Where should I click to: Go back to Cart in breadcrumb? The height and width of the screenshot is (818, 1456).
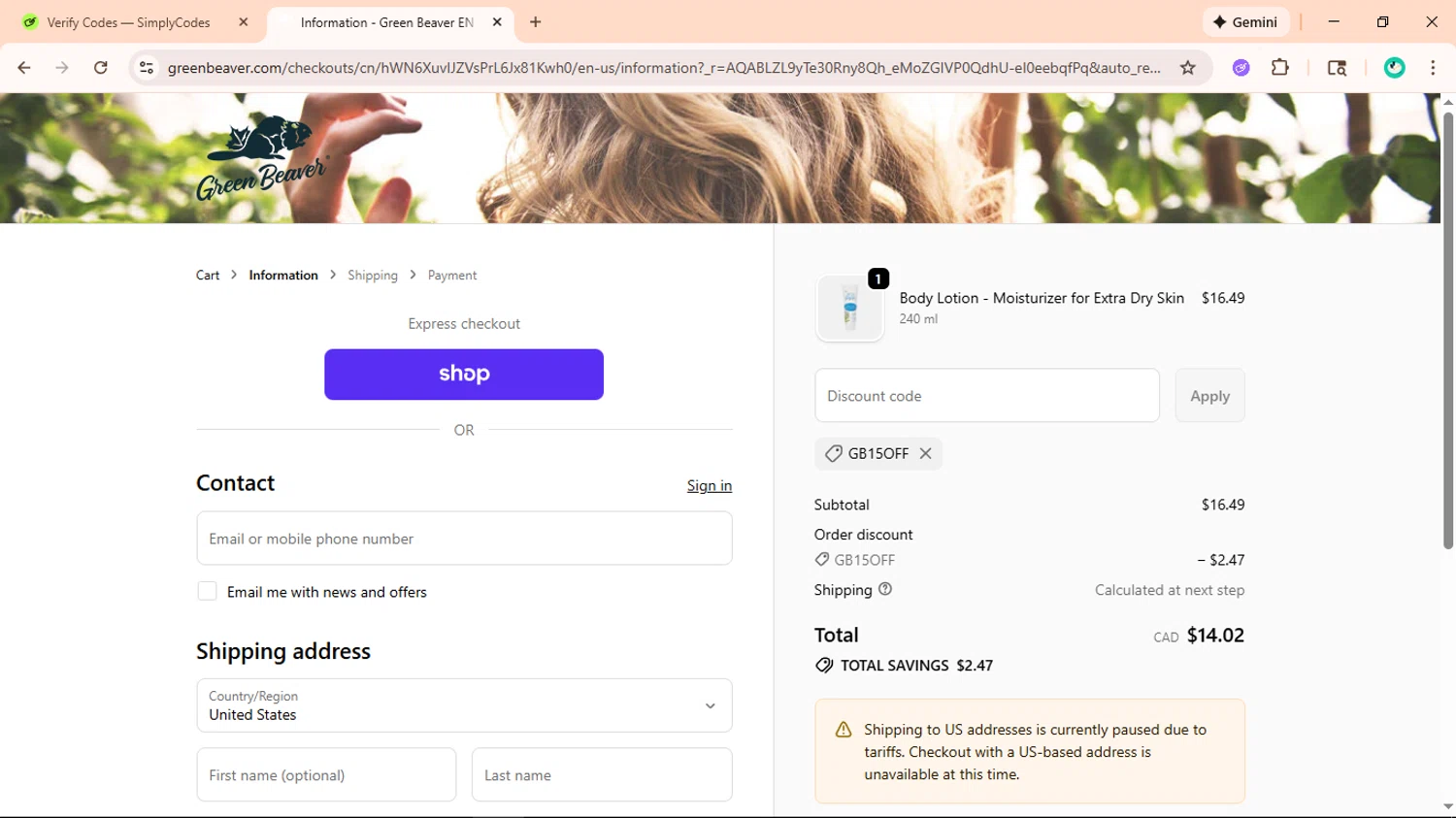point(208,276)
